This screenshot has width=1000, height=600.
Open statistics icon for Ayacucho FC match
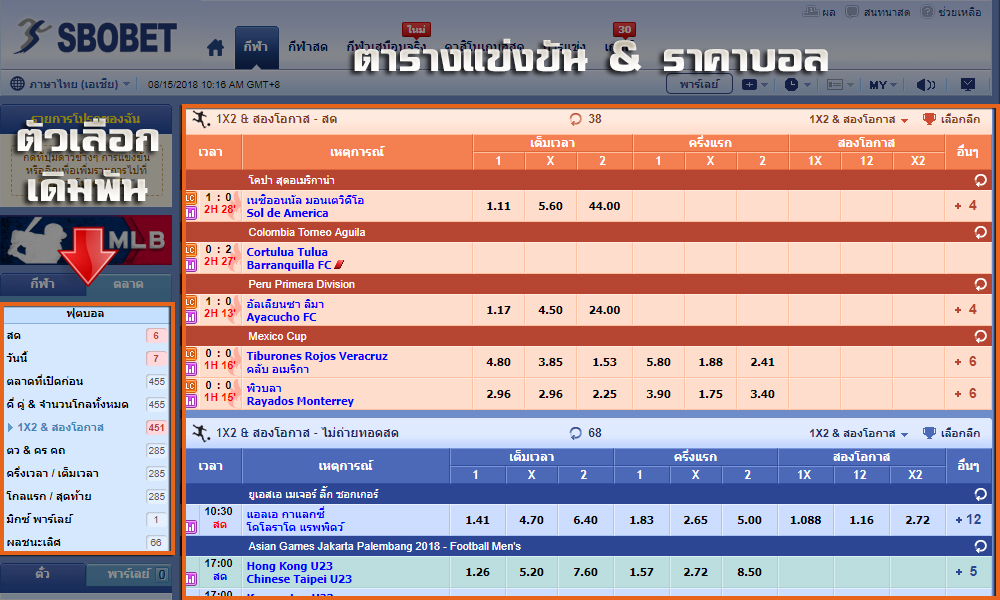(191, 317)
